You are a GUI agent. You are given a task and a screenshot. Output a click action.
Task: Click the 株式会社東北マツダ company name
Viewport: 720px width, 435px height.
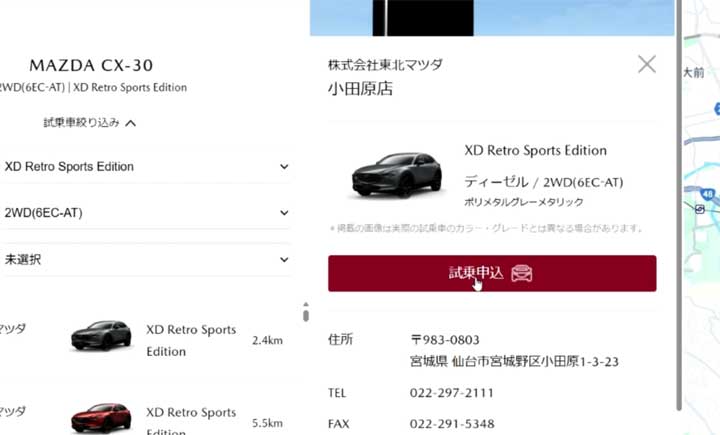[x=385, y=65]
